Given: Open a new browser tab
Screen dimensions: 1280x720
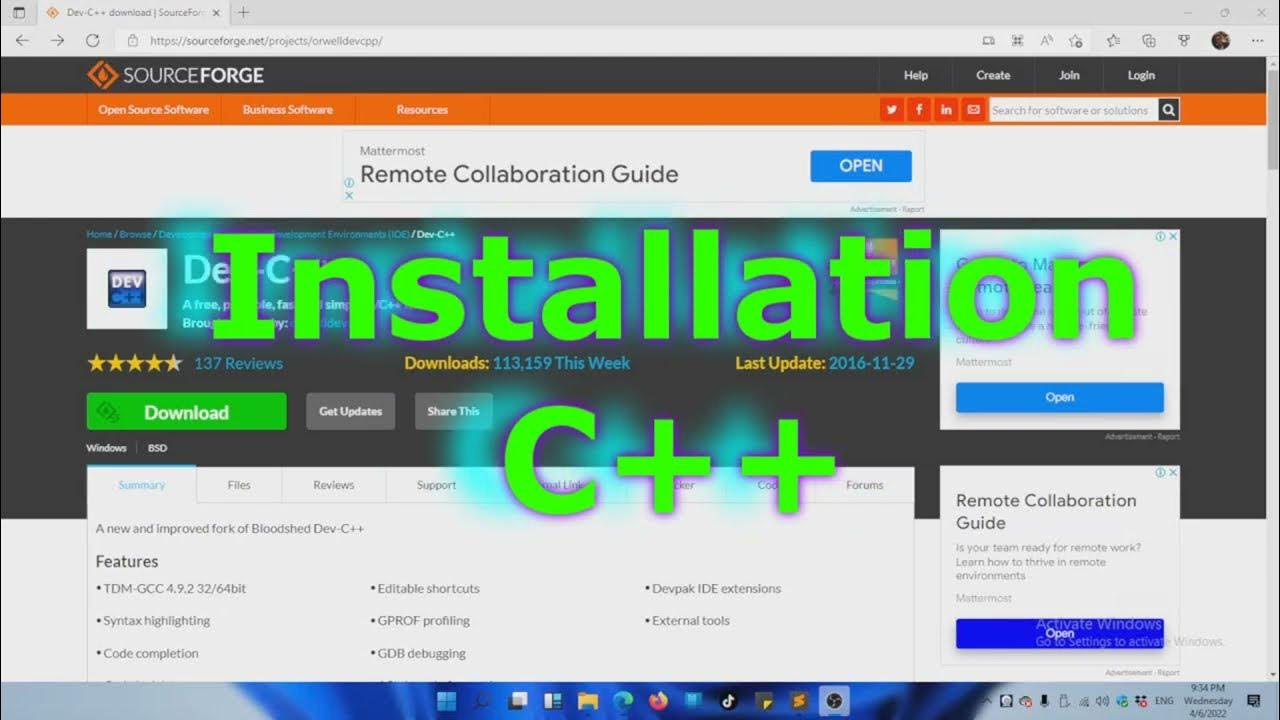Looking at the screenshot, I should (x=243, y=13).
